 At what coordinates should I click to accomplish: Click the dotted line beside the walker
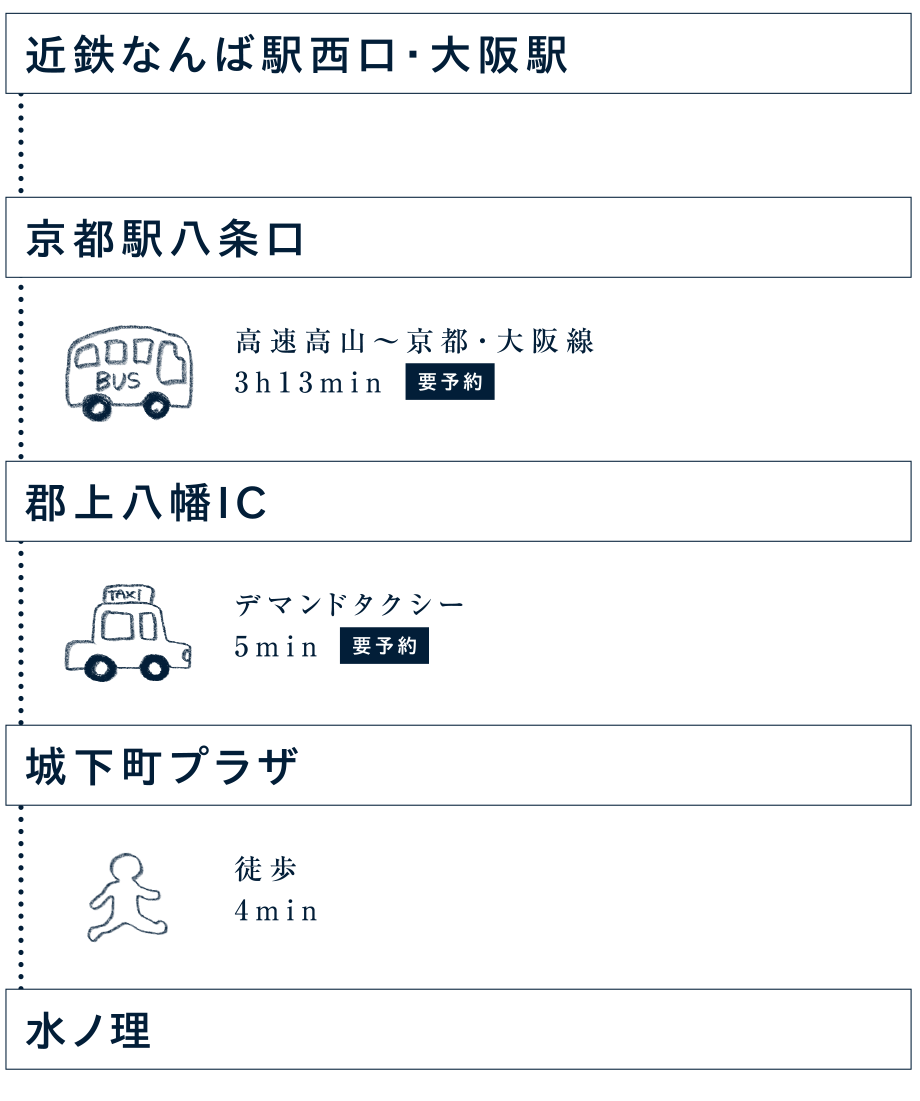pos(21,897)
